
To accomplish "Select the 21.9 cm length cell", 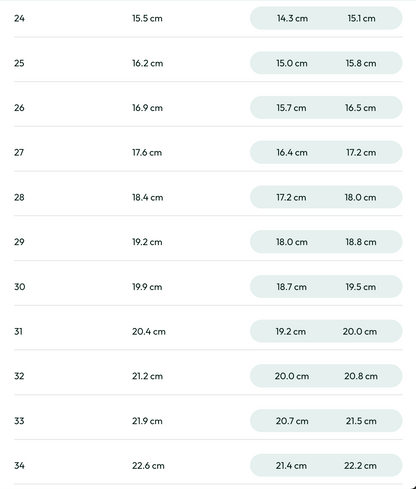I will 147,421.
